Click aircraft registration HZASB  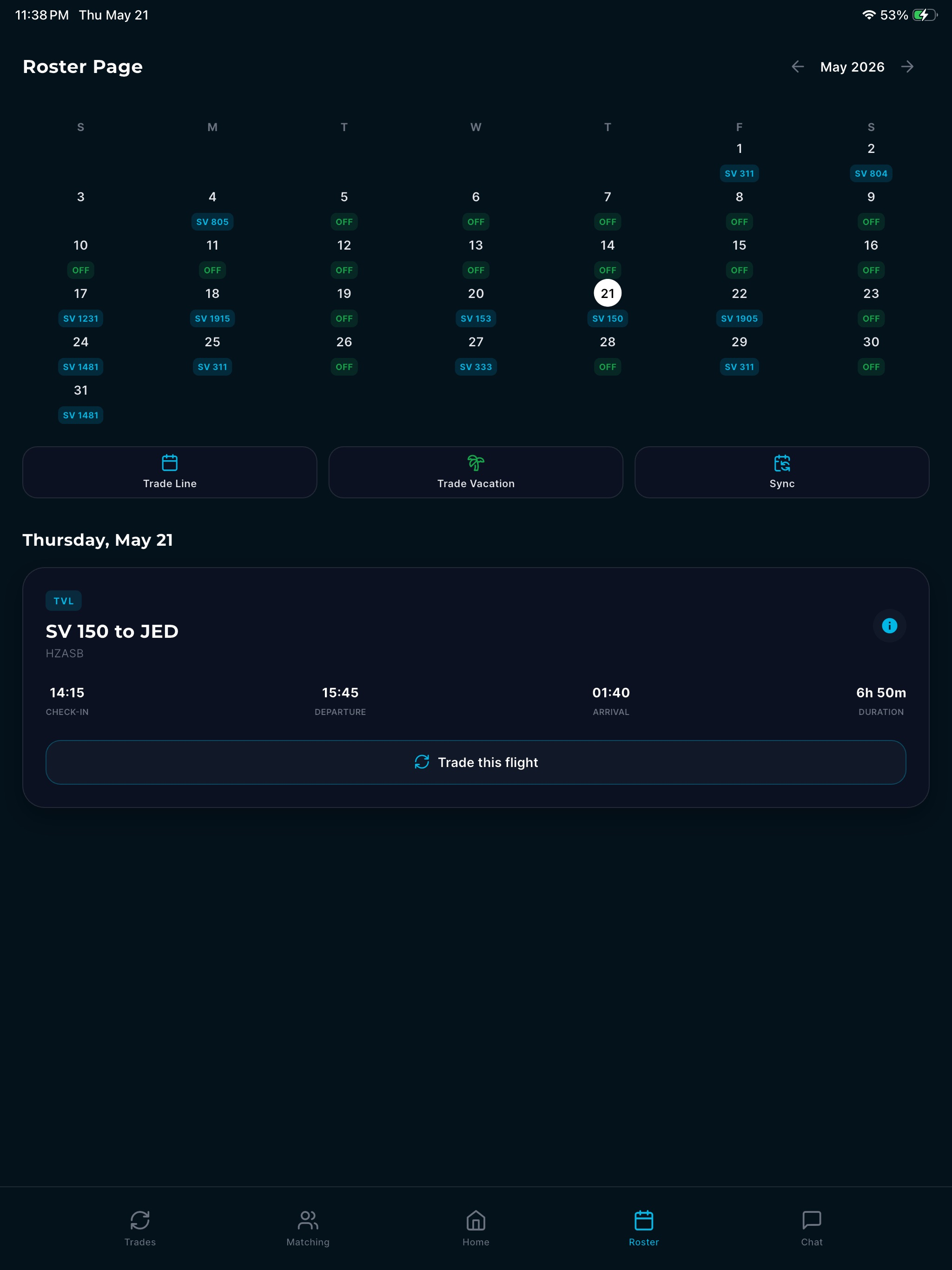pyautogui.click(x=65, y=654)
